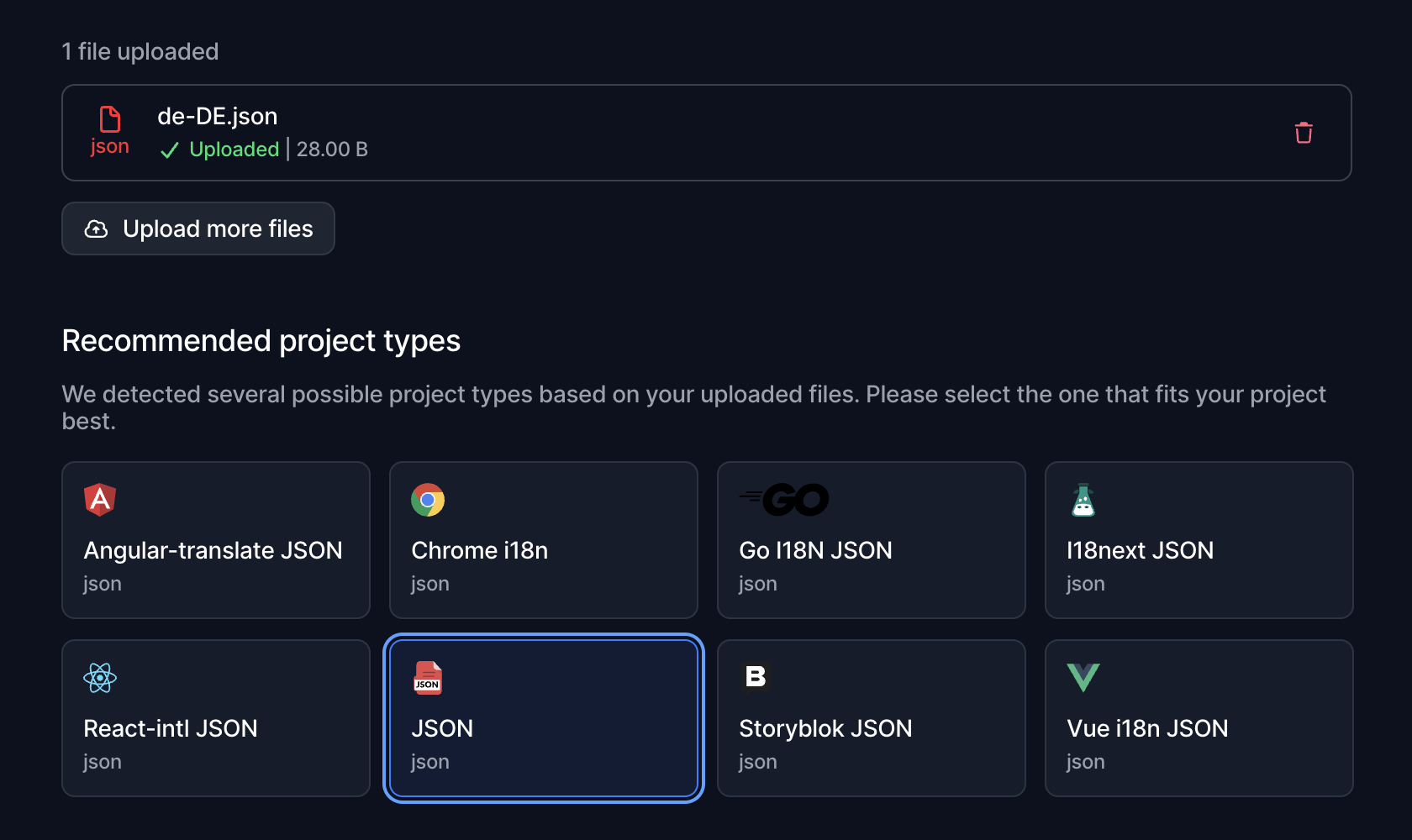Click 'We detected several possible project types' description
The width and height of the screenshot is (1412, 840).
click(694, 407)
